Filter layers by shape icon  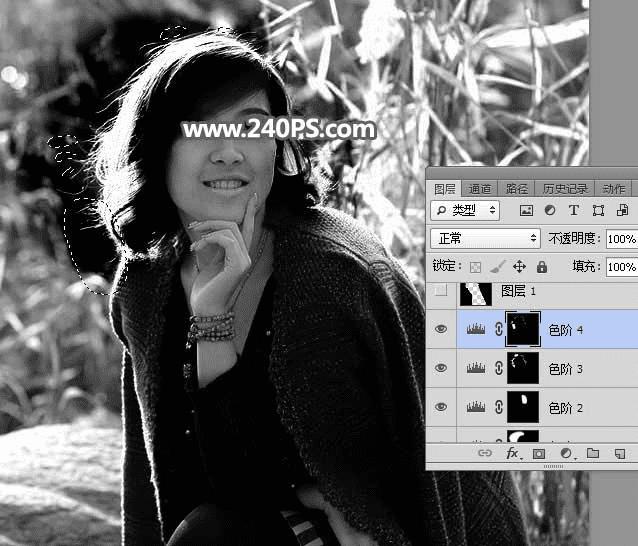click(598, 210)
